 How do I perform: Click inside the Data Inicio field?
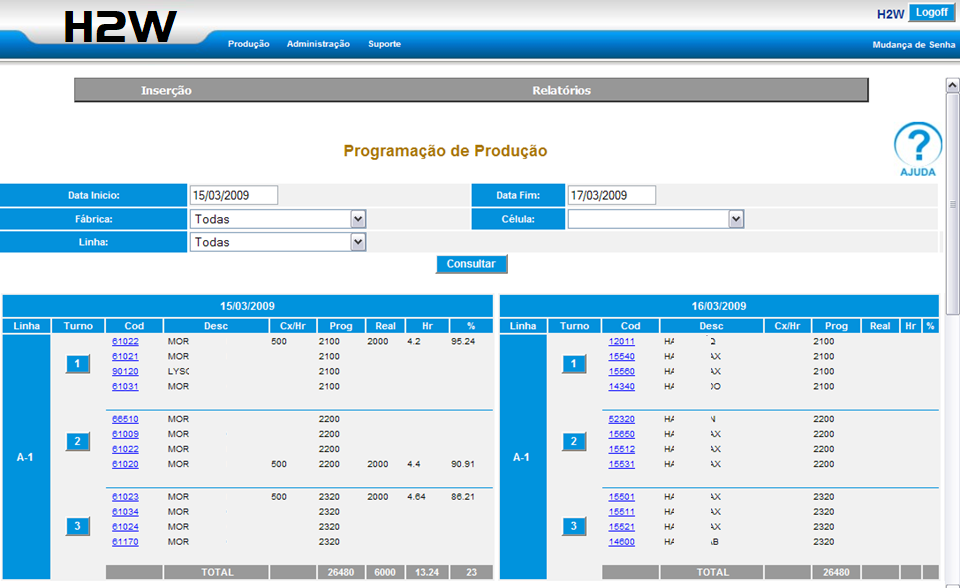233,195
